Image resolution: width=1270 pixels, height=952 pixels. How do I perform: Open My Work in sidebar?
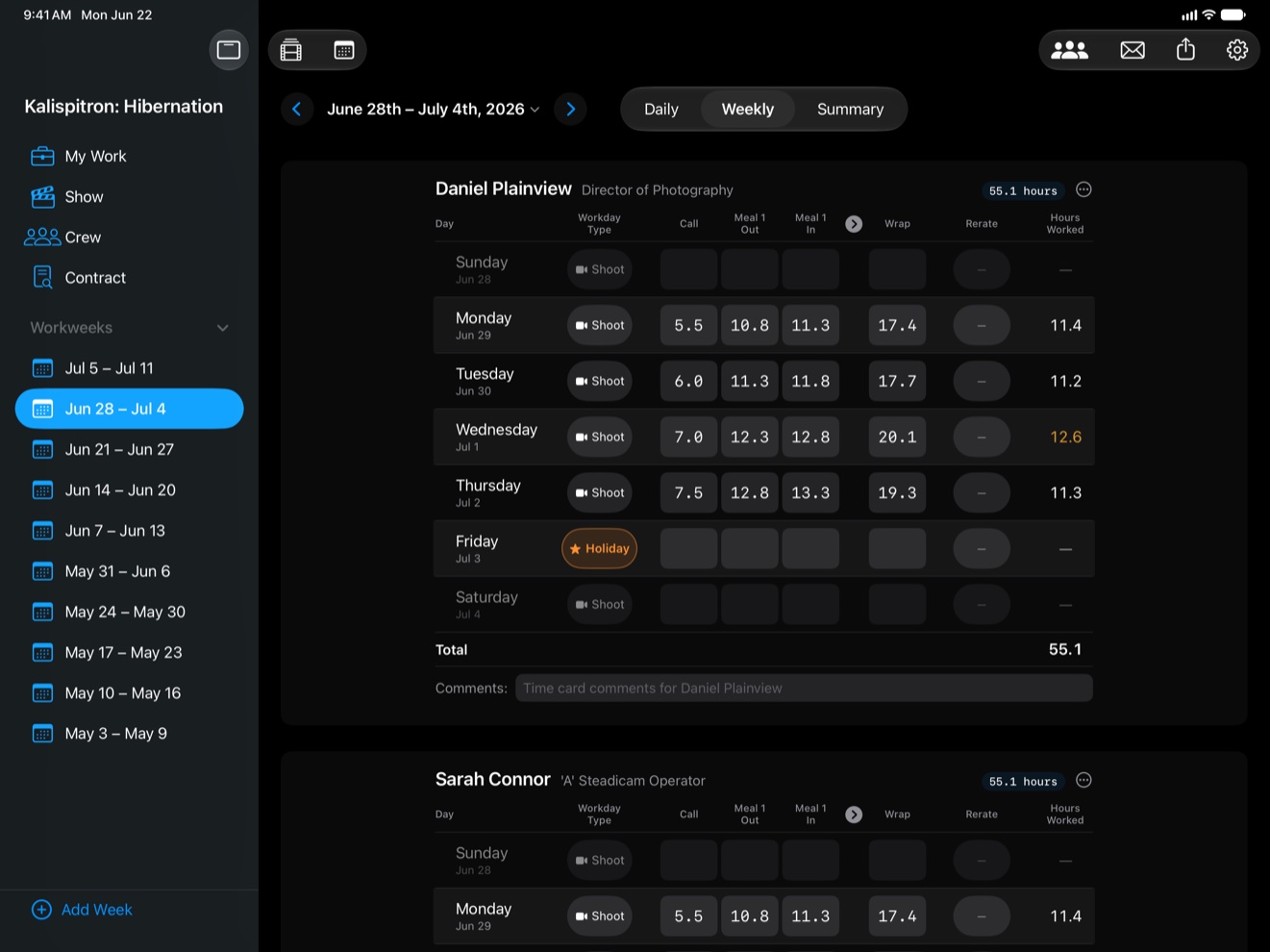tap(129, 156)
